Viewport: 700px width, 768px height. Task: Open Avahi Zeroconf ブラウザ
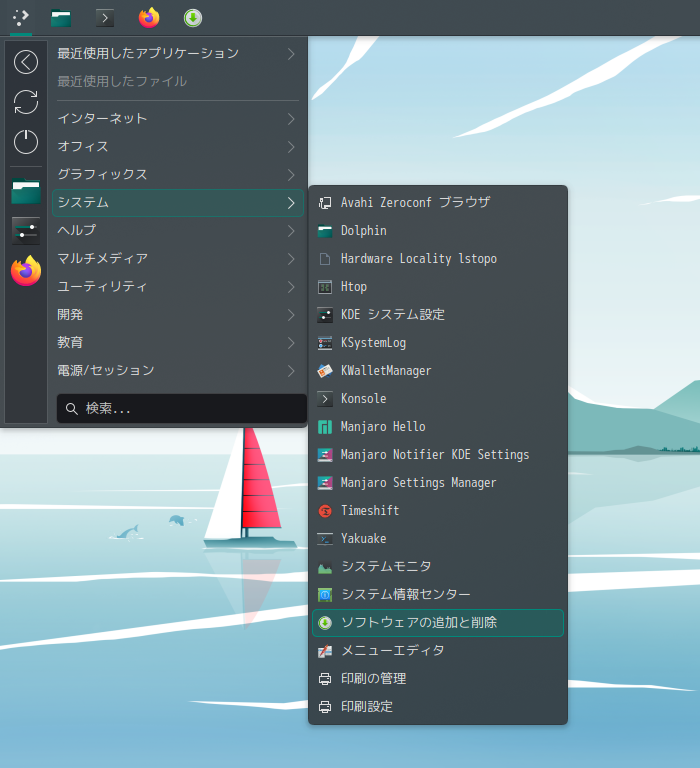click(438, 202)
